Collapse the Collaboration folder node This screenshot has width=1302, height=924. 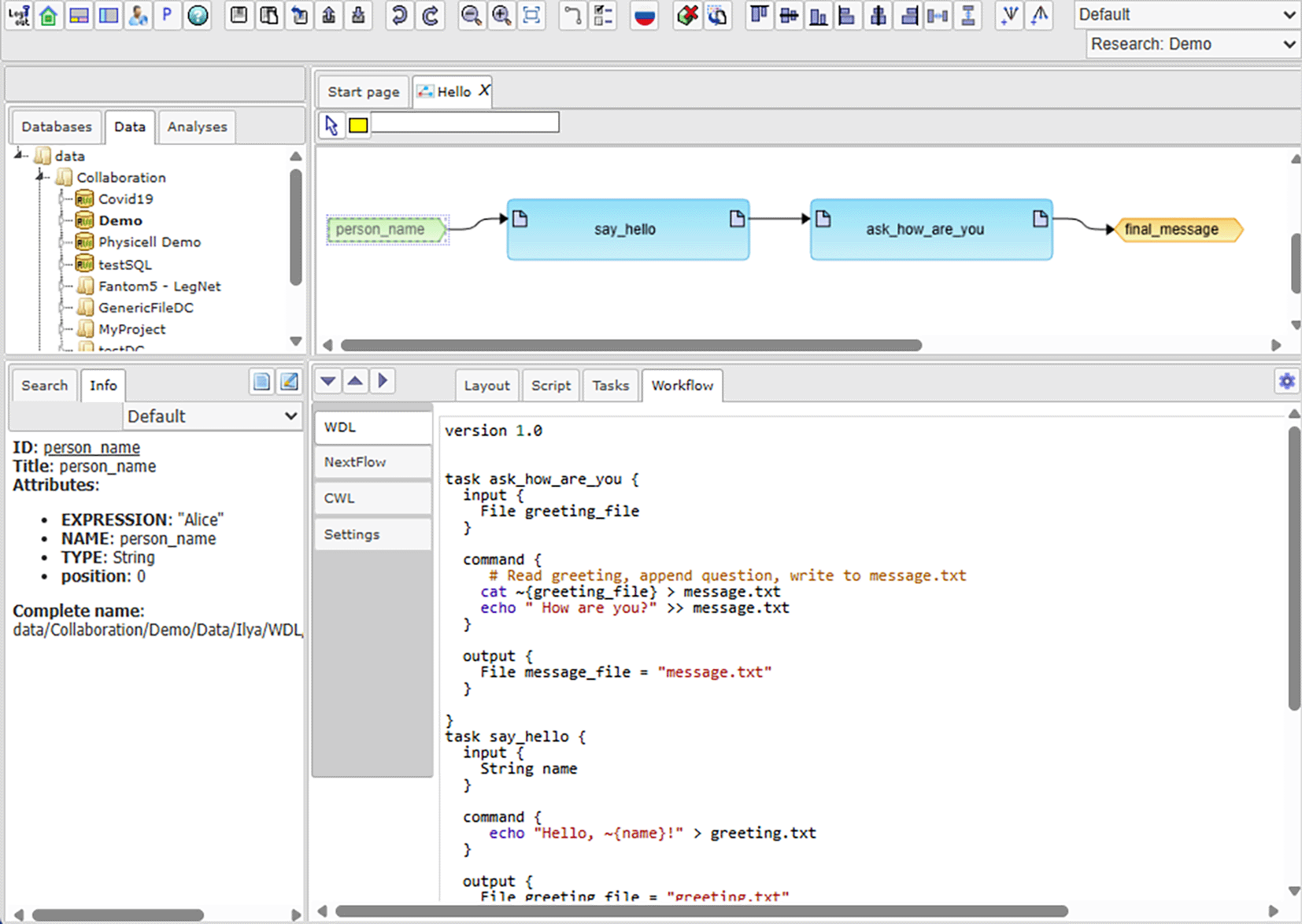41,177
